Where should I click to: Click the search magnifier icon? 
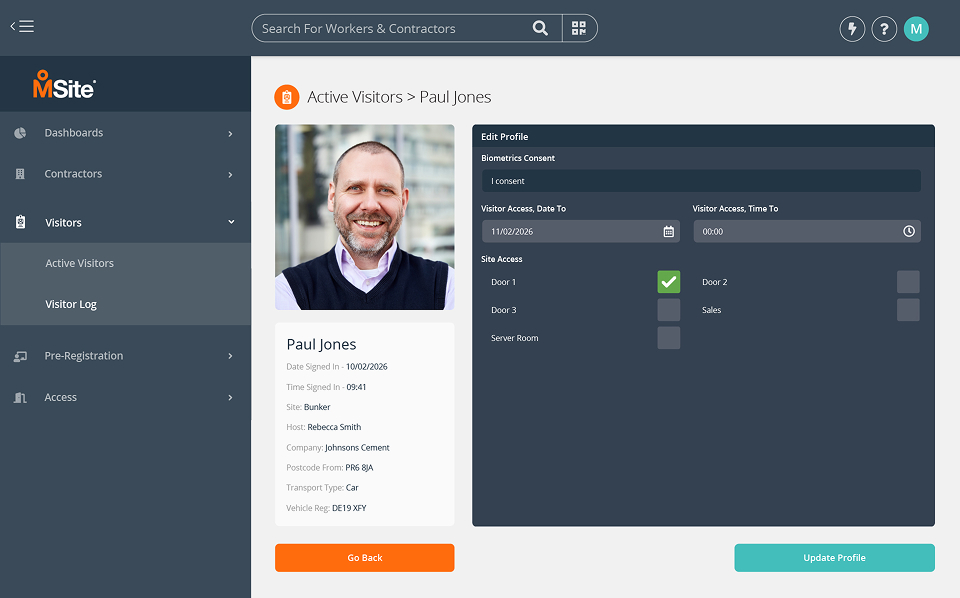coord(540,28)
